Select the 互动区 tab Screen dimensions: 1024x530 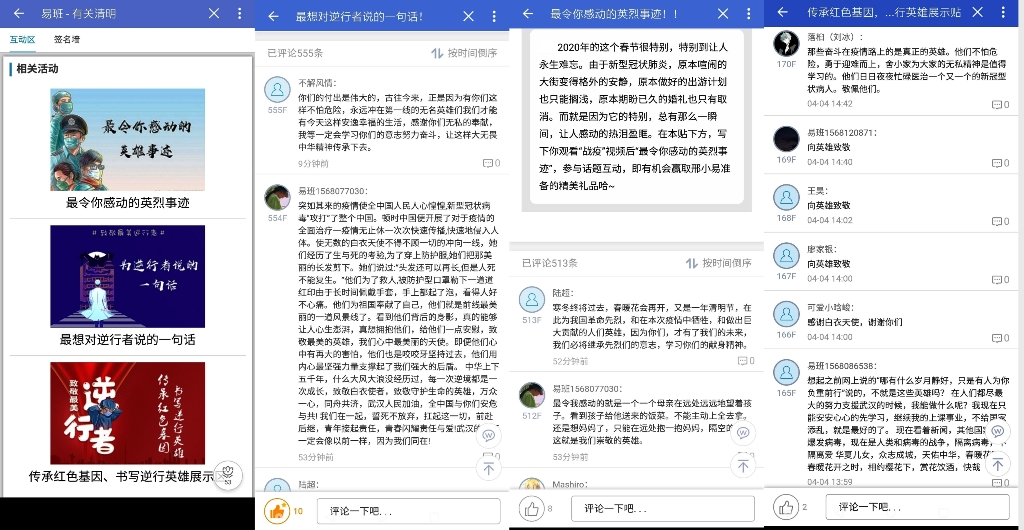pyautogui.click(x=22, y=40)
